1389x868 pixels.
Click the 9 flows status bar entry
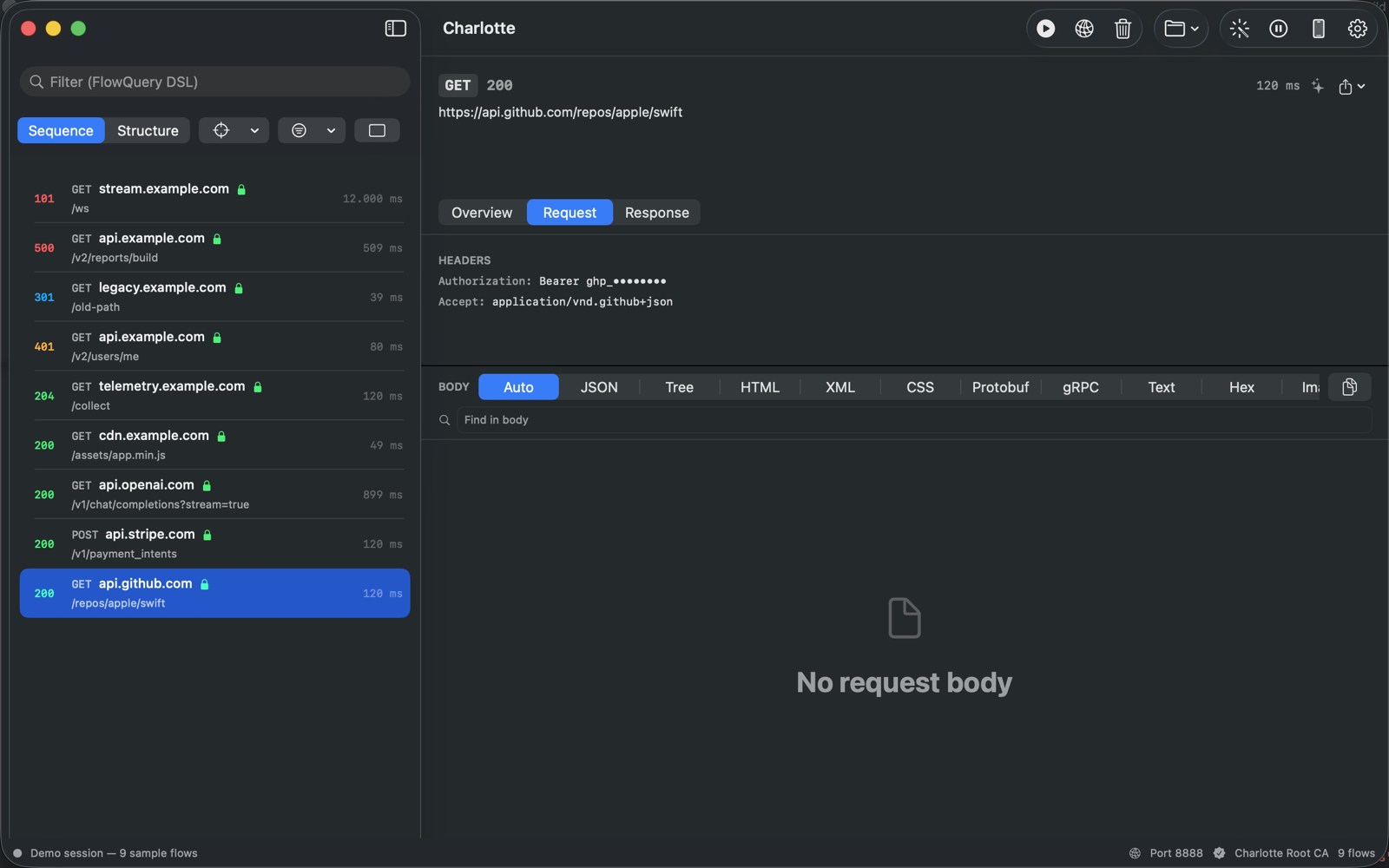click(x=1356, y=853)
